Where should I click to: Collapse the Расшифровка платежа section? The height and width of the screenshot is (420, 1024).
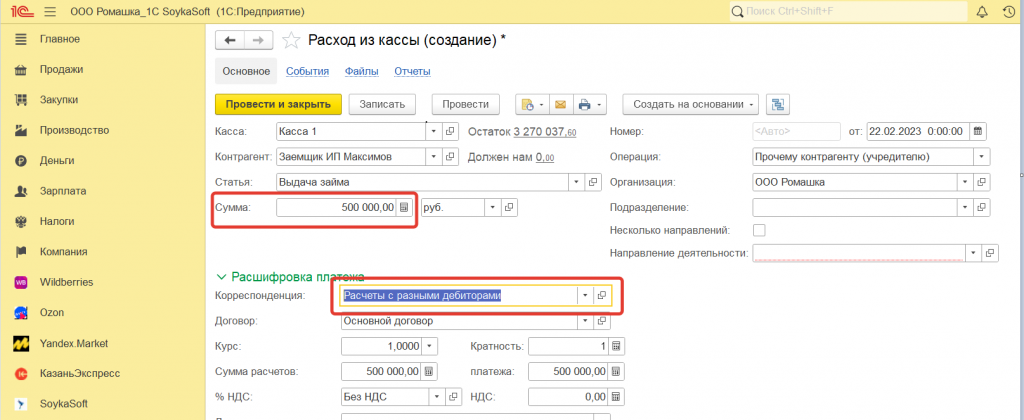click(222, 276)
